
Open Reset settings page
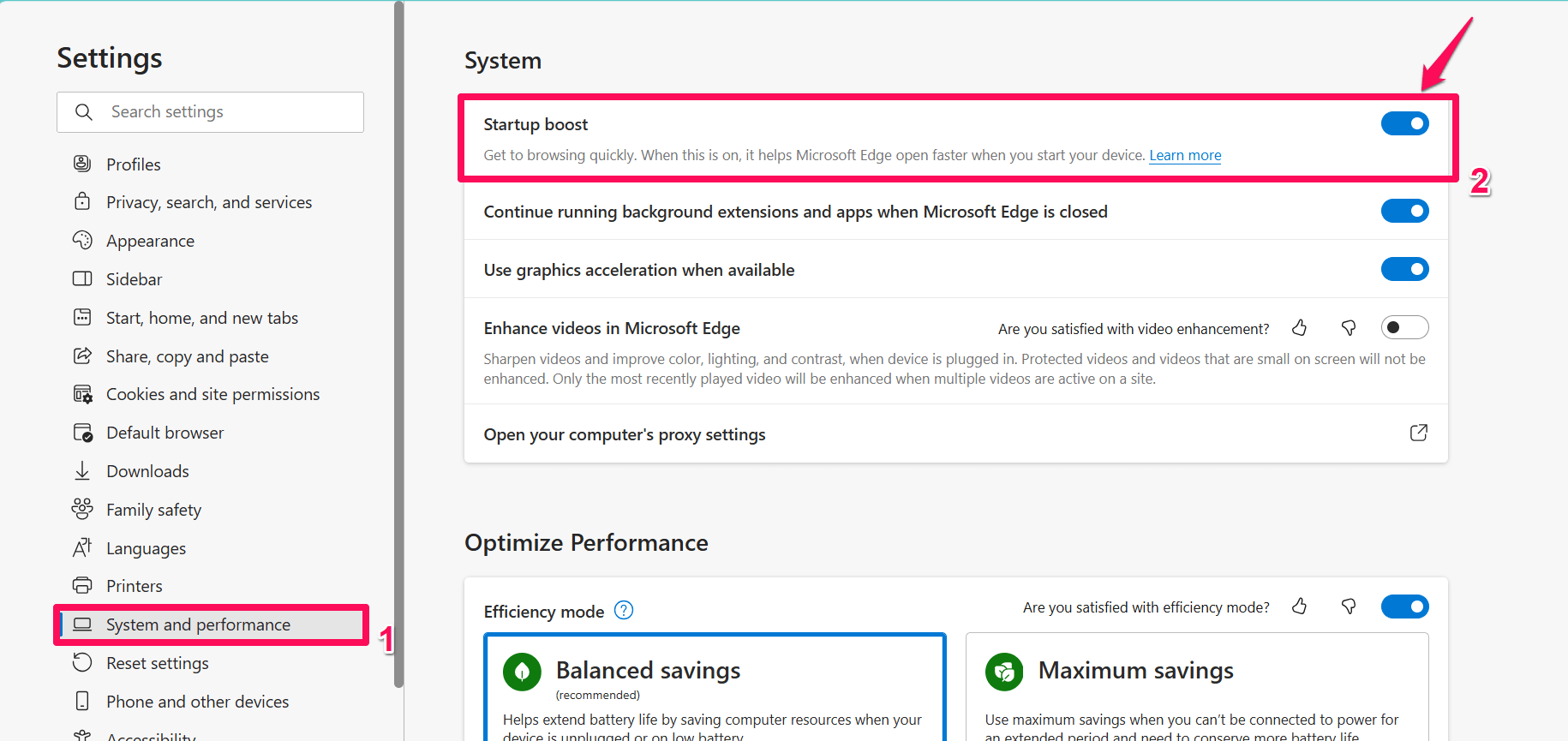coord(157,663)
